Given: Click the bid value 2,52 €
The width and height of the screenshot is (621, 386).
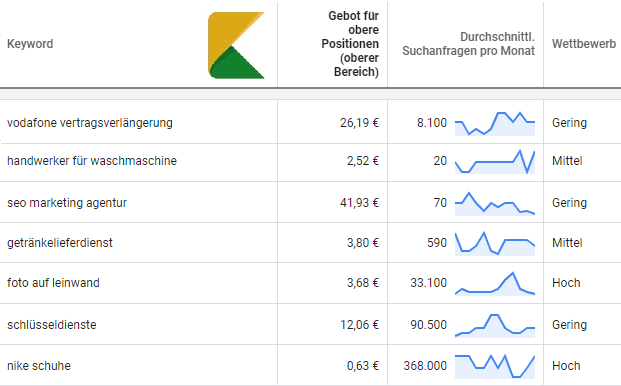Looking at the screenshot, I should coord(363,161).
